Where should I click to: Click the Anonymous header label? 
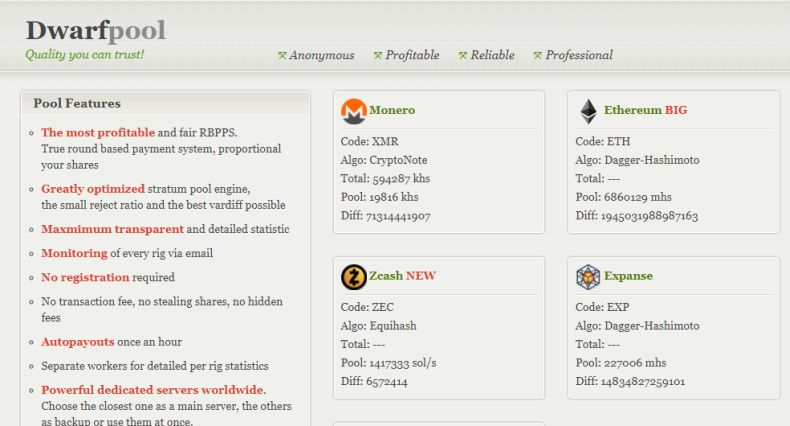(321, 55)
